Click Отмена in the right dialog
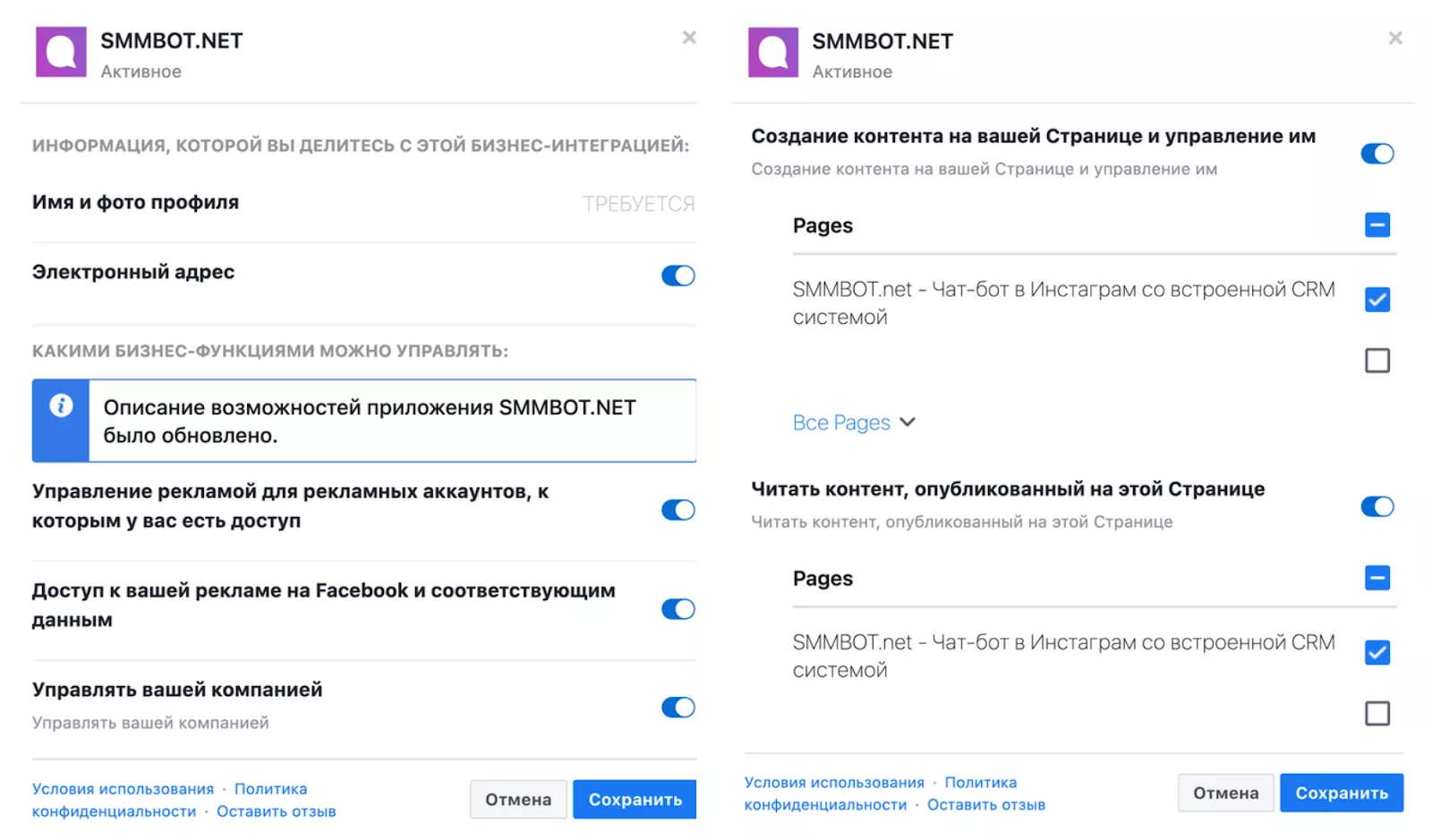1432x840 pixels. [x=1225, y=793]
